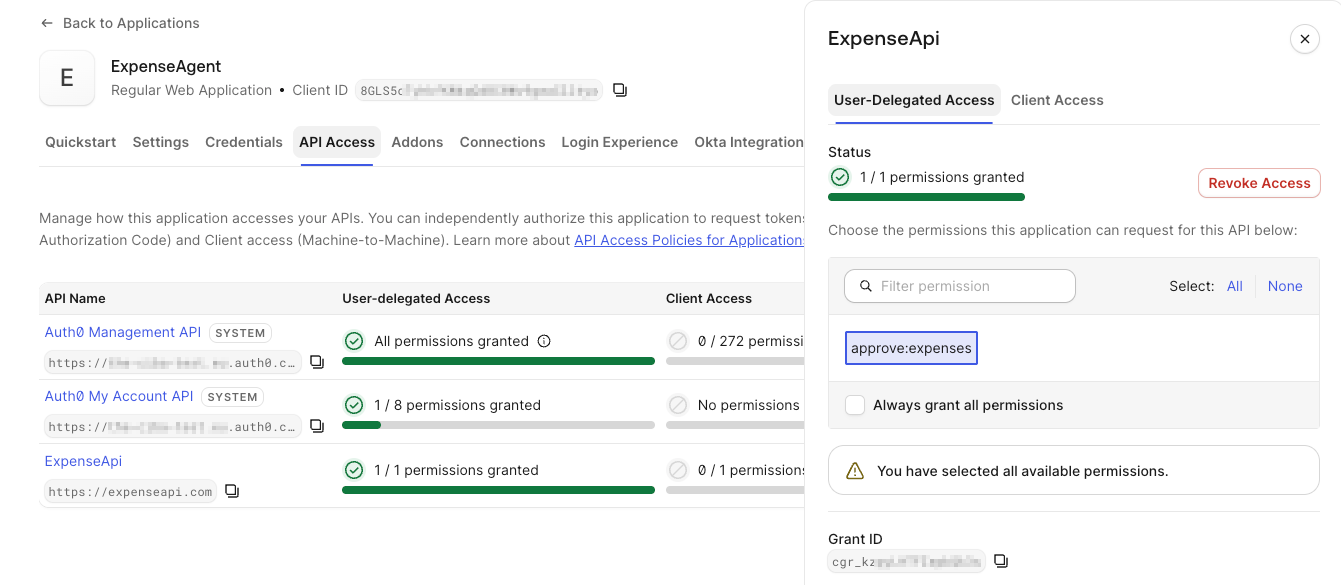1341x585 pixels.
Task: Click the green status check in the panel
Action: pyautogui.click(x=840, y=177)
